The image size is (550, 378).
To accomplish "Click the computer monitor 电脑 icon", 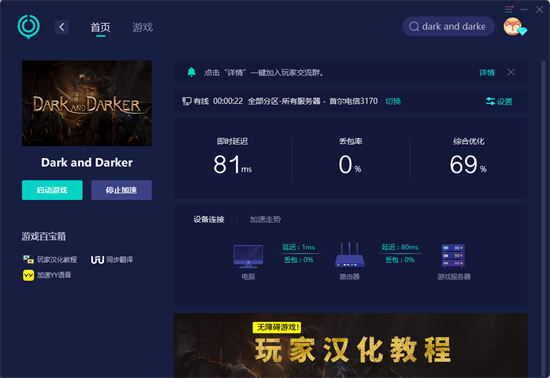I will click(x=248, y=256).
